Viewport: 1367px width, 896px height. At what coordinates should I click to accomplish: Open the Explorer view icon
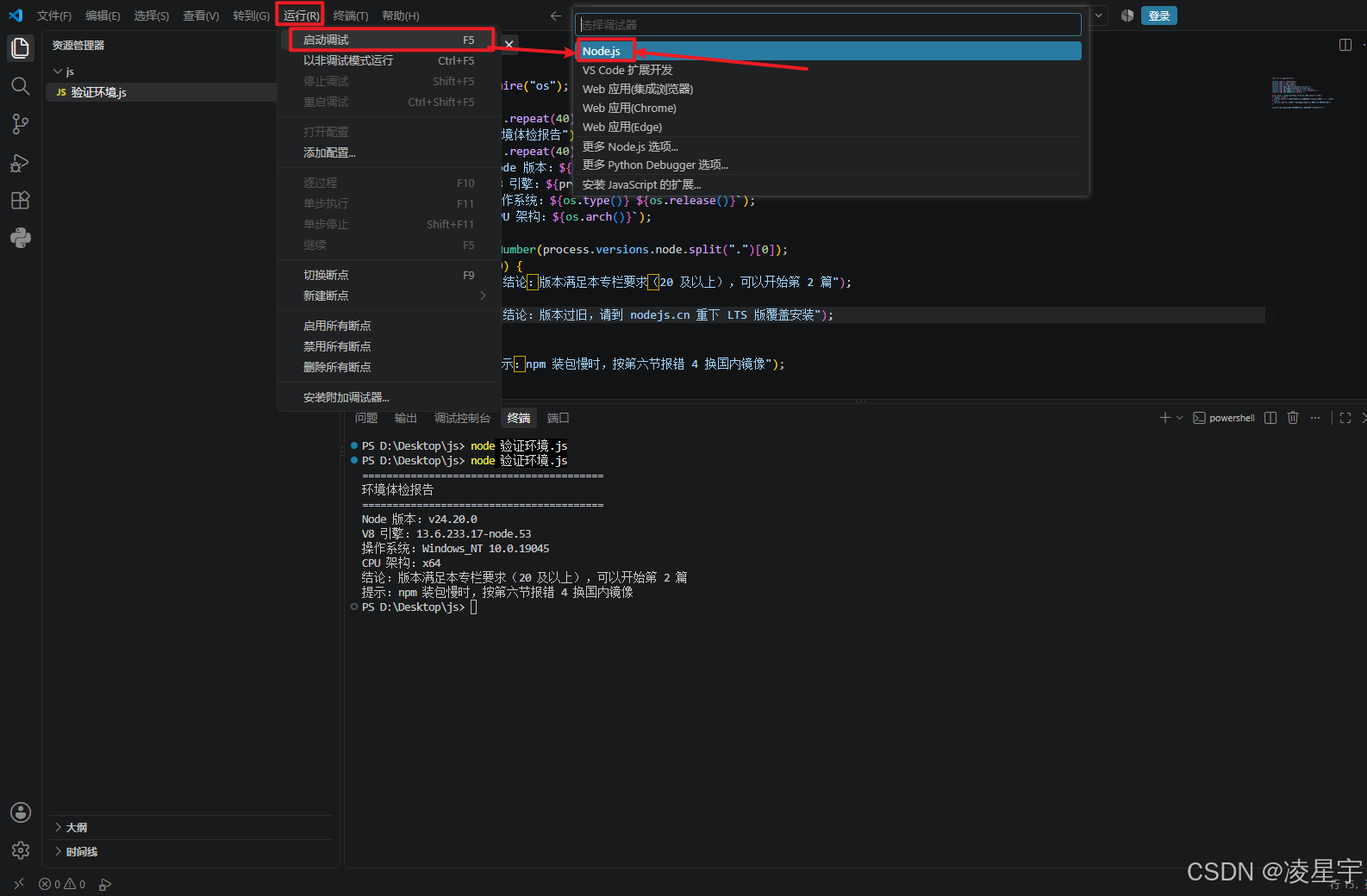click(x=21, y=47)
